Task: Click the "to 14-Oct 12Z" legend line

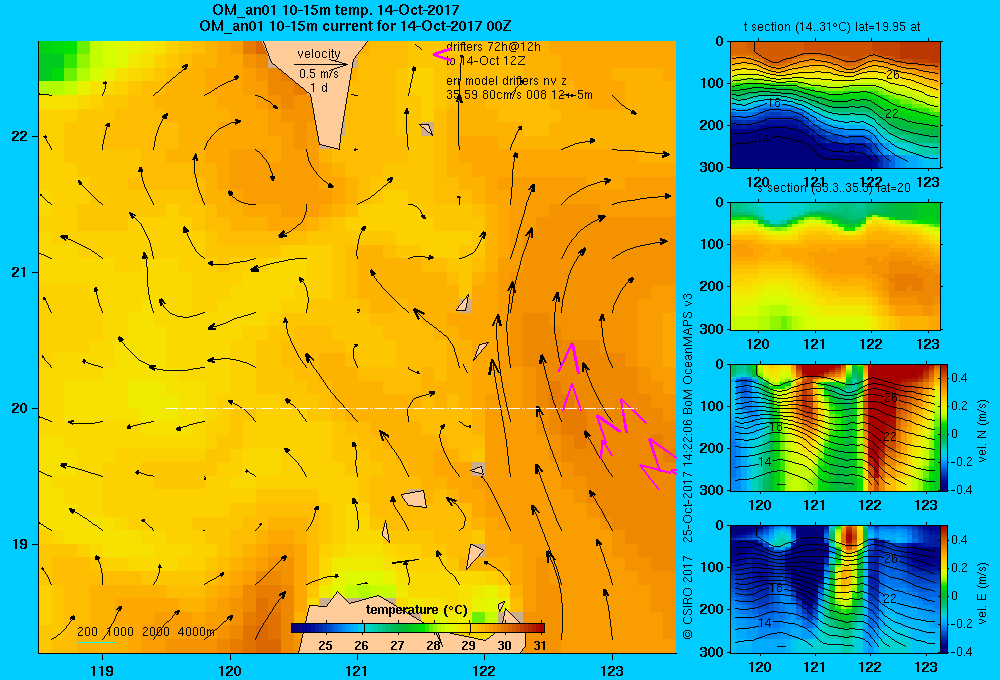Action: [485, 61]
